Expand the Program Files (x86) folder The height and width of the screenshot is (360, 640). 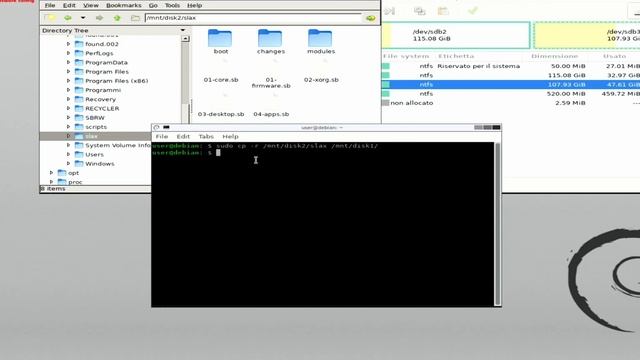pos(68,81)
